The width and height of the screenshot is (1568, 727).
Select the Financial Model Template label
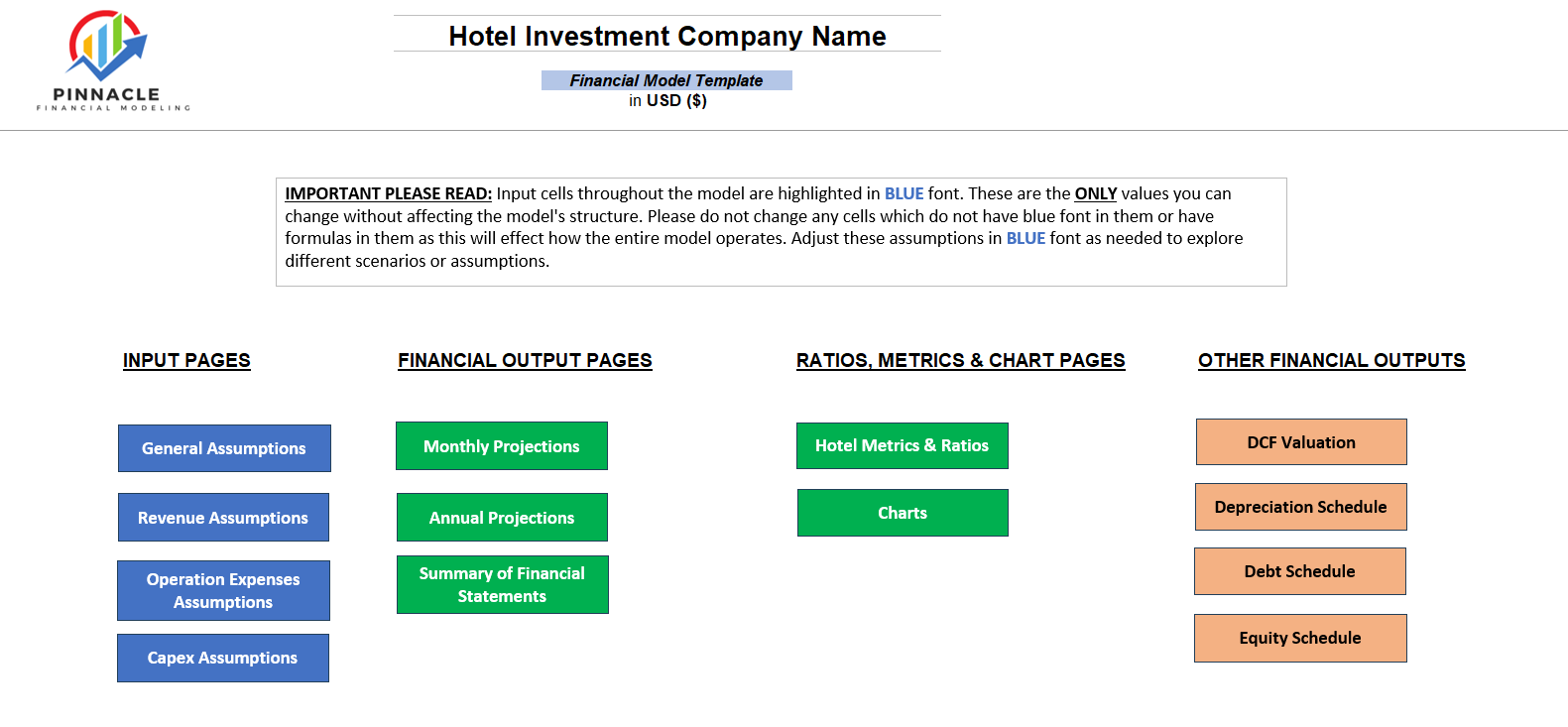(665, 80)
